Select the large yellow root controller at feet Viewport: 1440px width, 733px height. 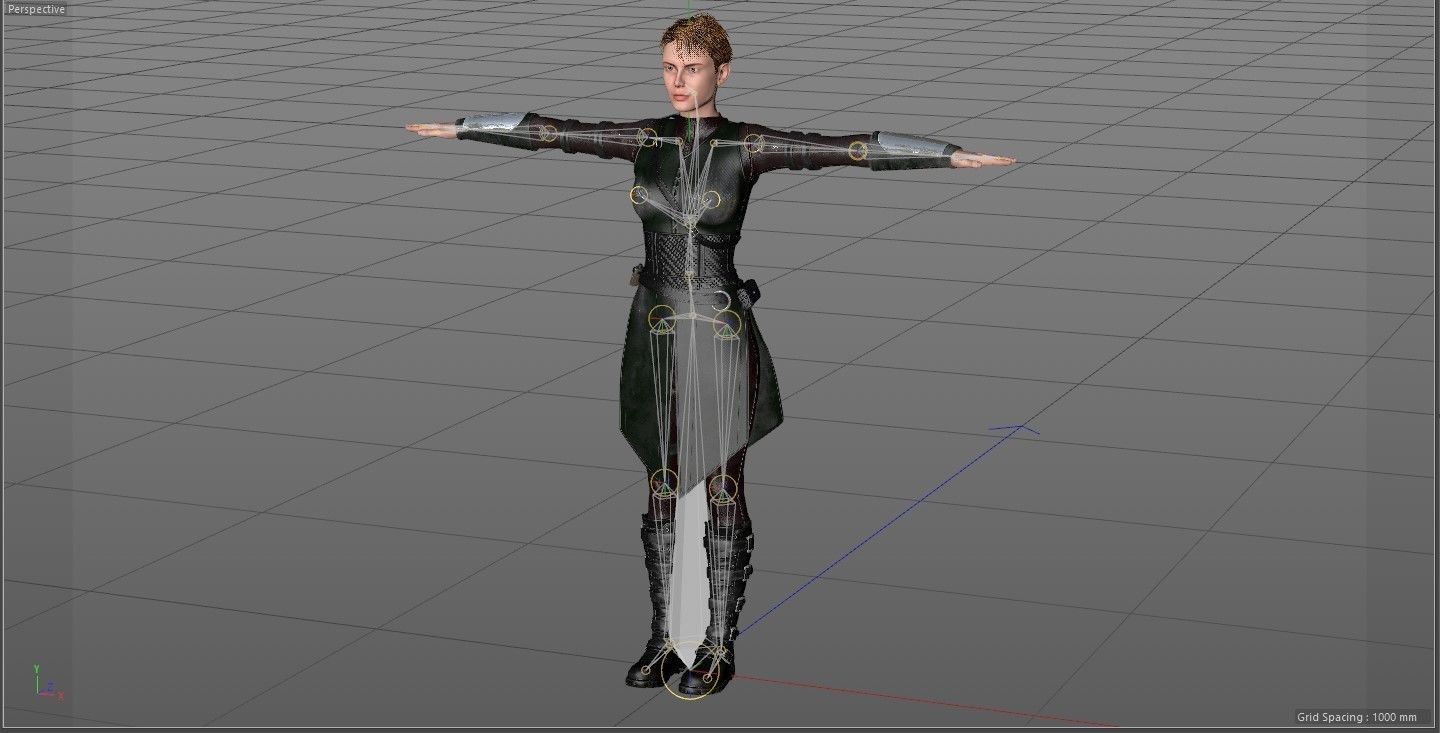click(691, 671)
